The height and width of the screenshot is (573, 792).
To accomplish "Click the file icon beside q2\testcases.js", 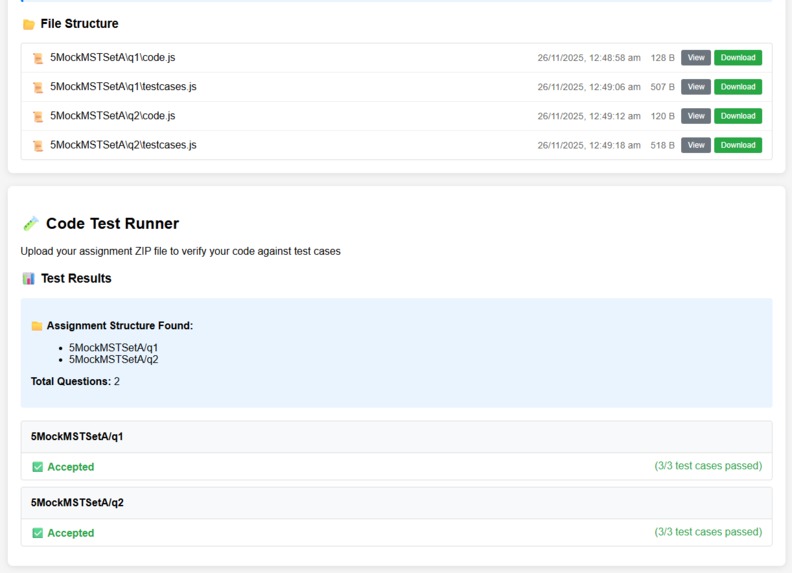I will 38,146.
